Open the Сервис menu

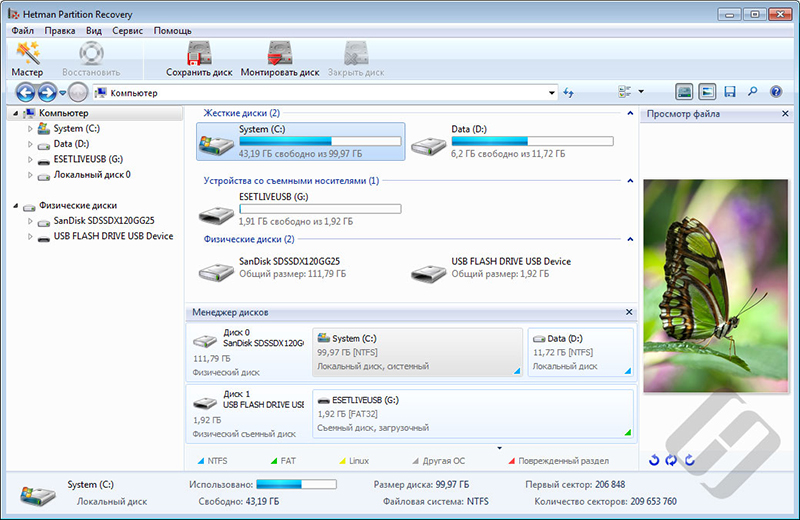(x=127, y=31)
